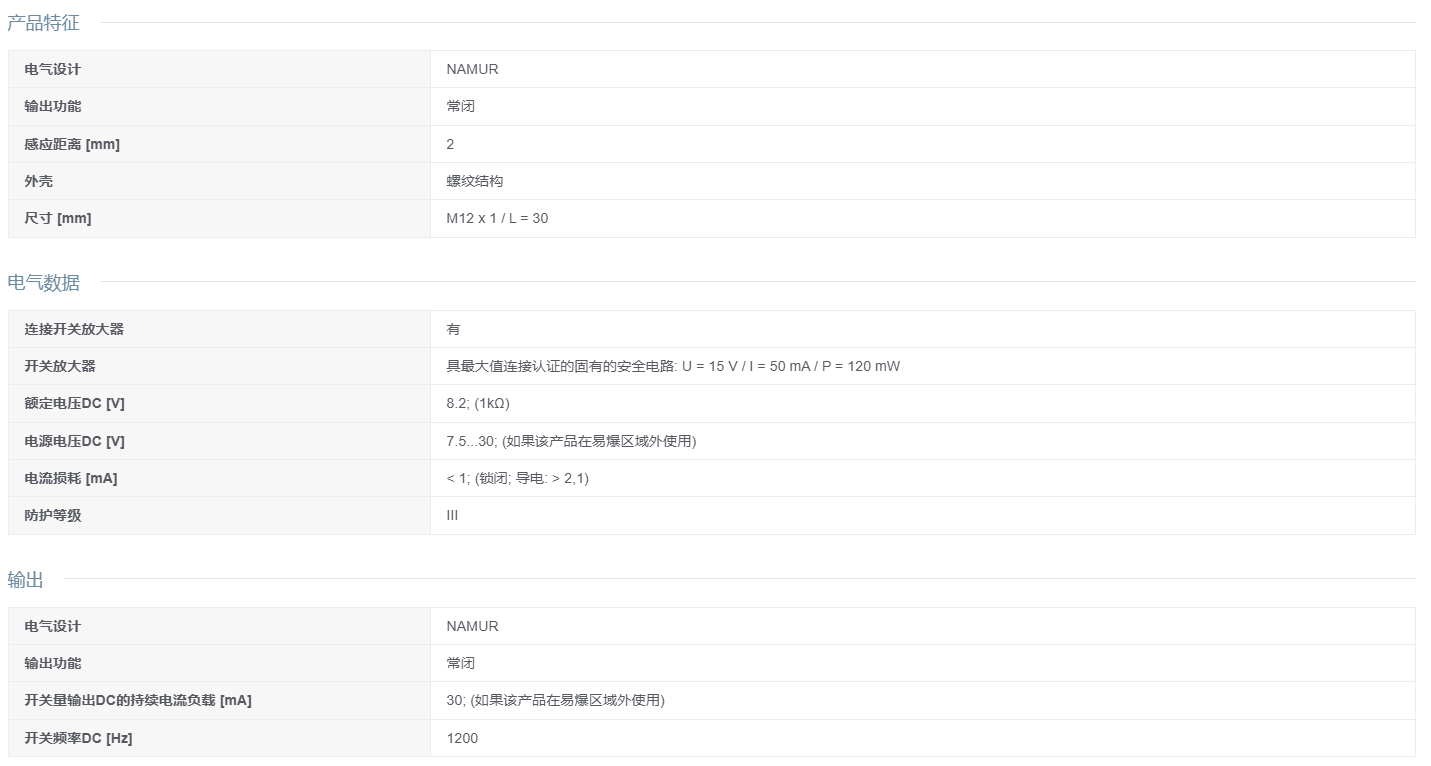Click the 开关放大器 row label
This screenshot has width=1431, height=766.
pyautogui.click(x=60, y=366)
